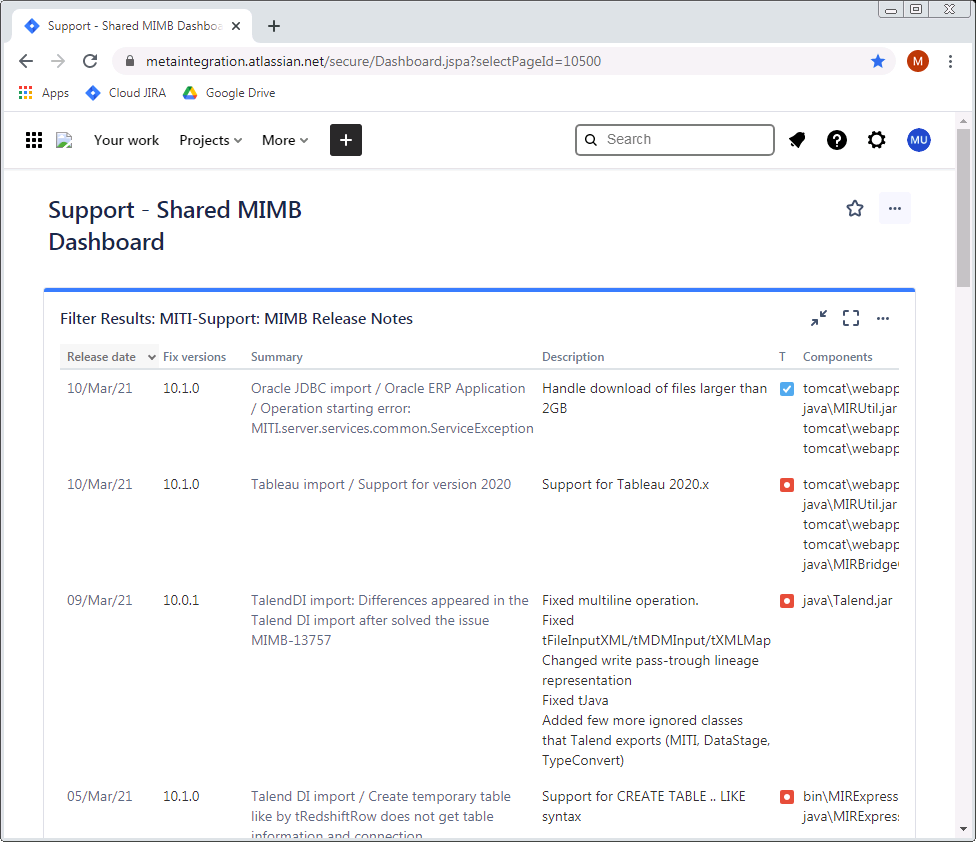Click the Handle download of files description

point(654,398)
